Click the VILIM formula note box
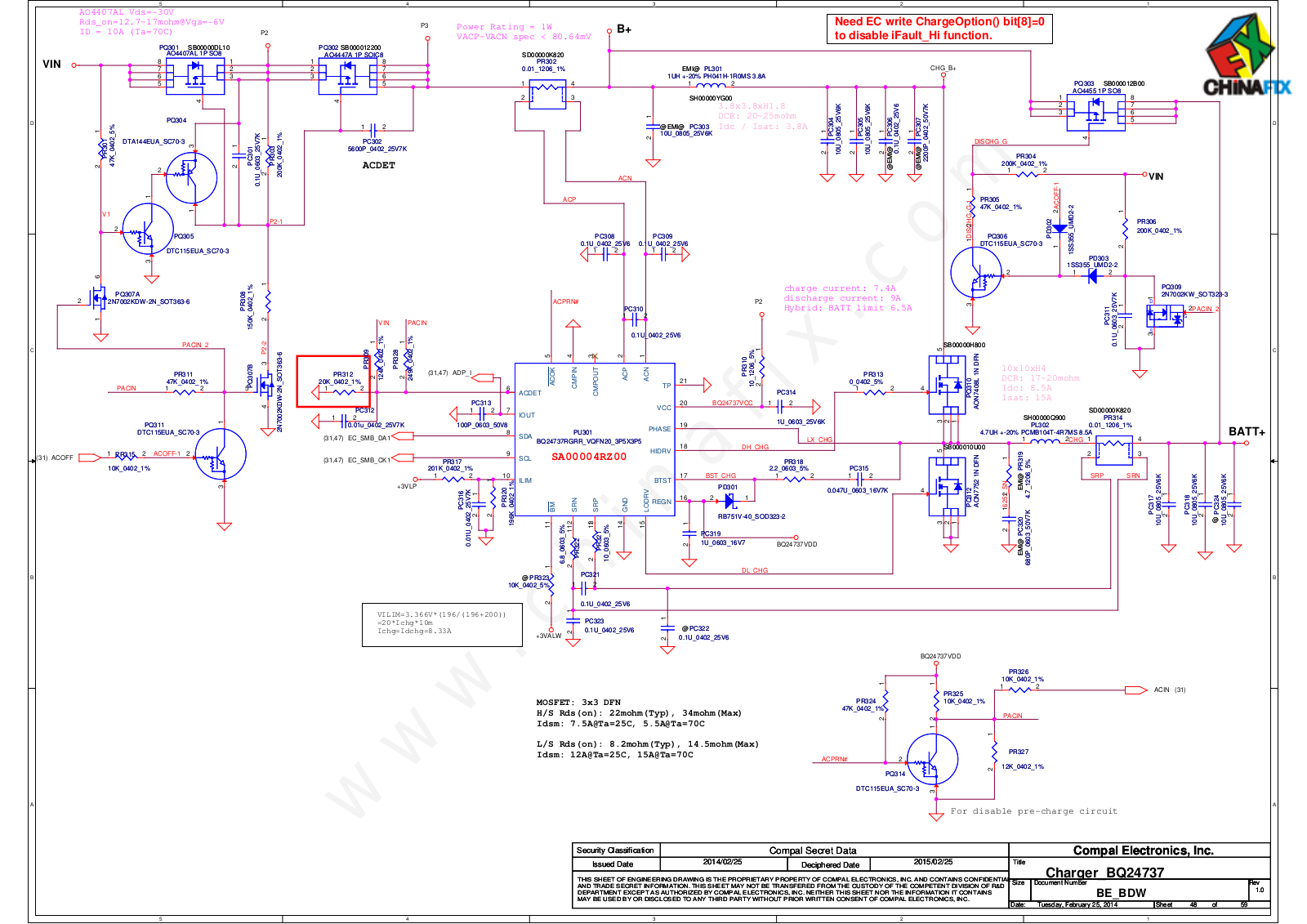1307x924 pixels. point(442,624)
